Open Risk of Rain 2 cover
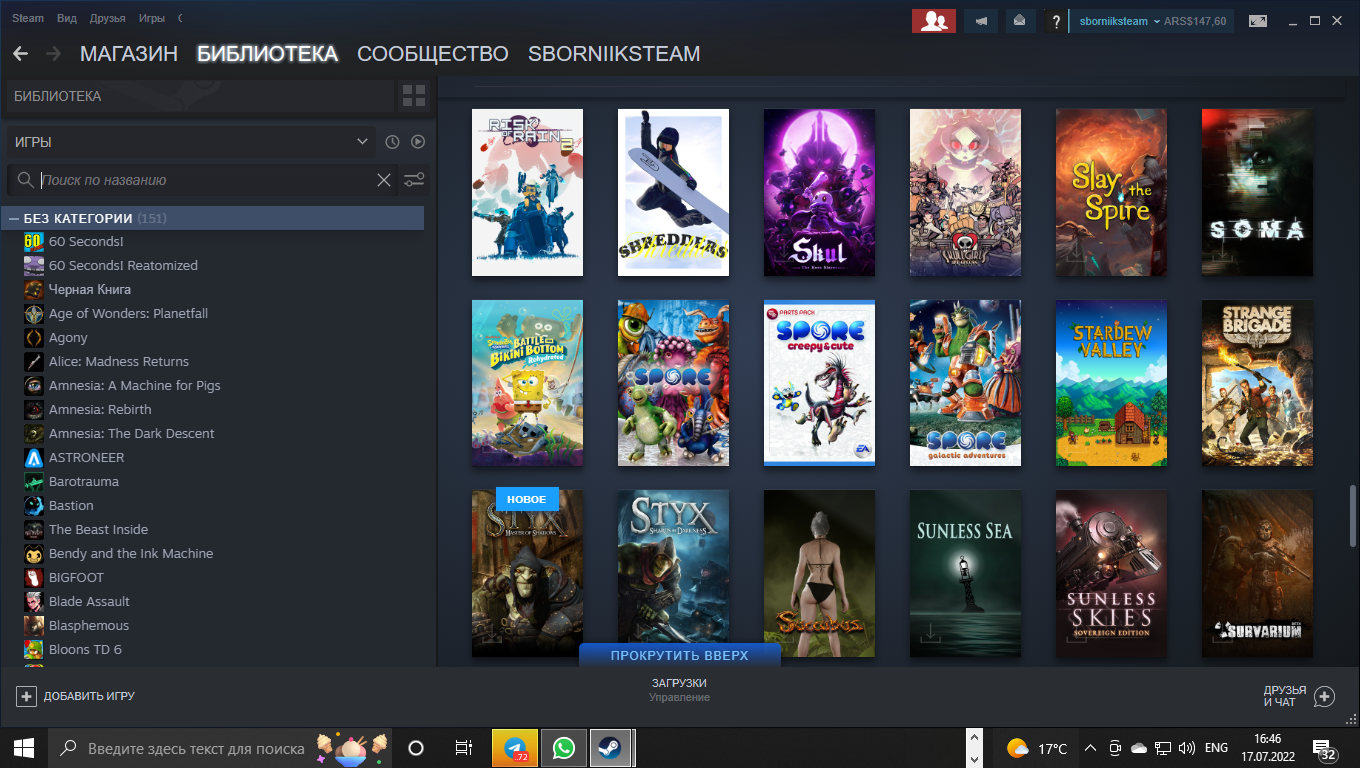Viewport: 1360px width, 768px height. [527, 192]
